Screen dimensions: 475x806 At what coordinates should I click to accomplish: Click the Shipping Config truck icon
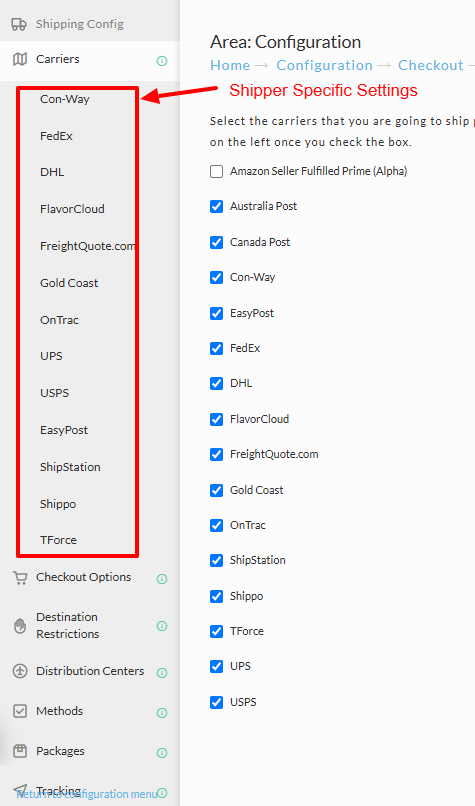19,24
